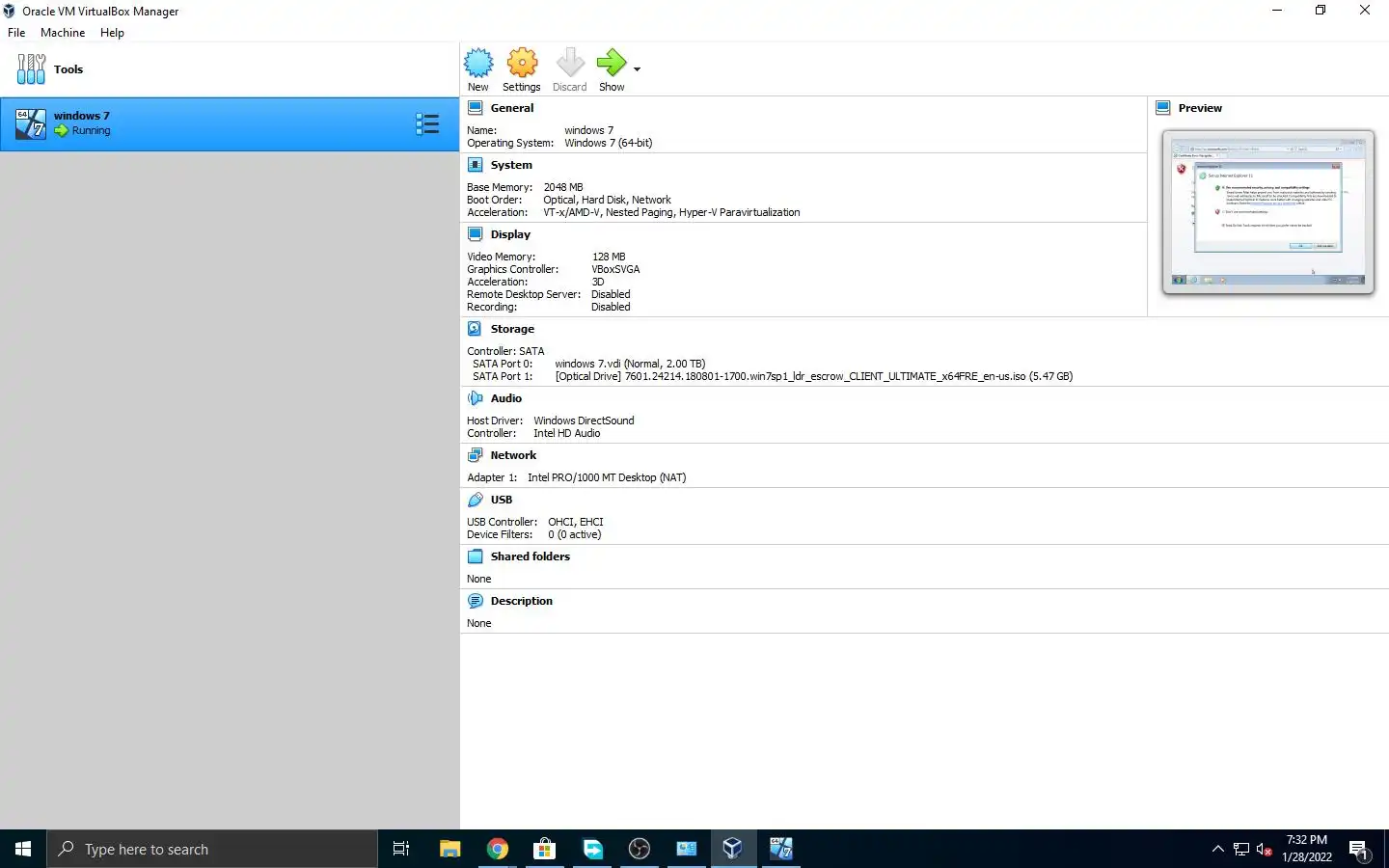Click the muted volume tray icon
1389x868 pixels.
(1265, 850)
